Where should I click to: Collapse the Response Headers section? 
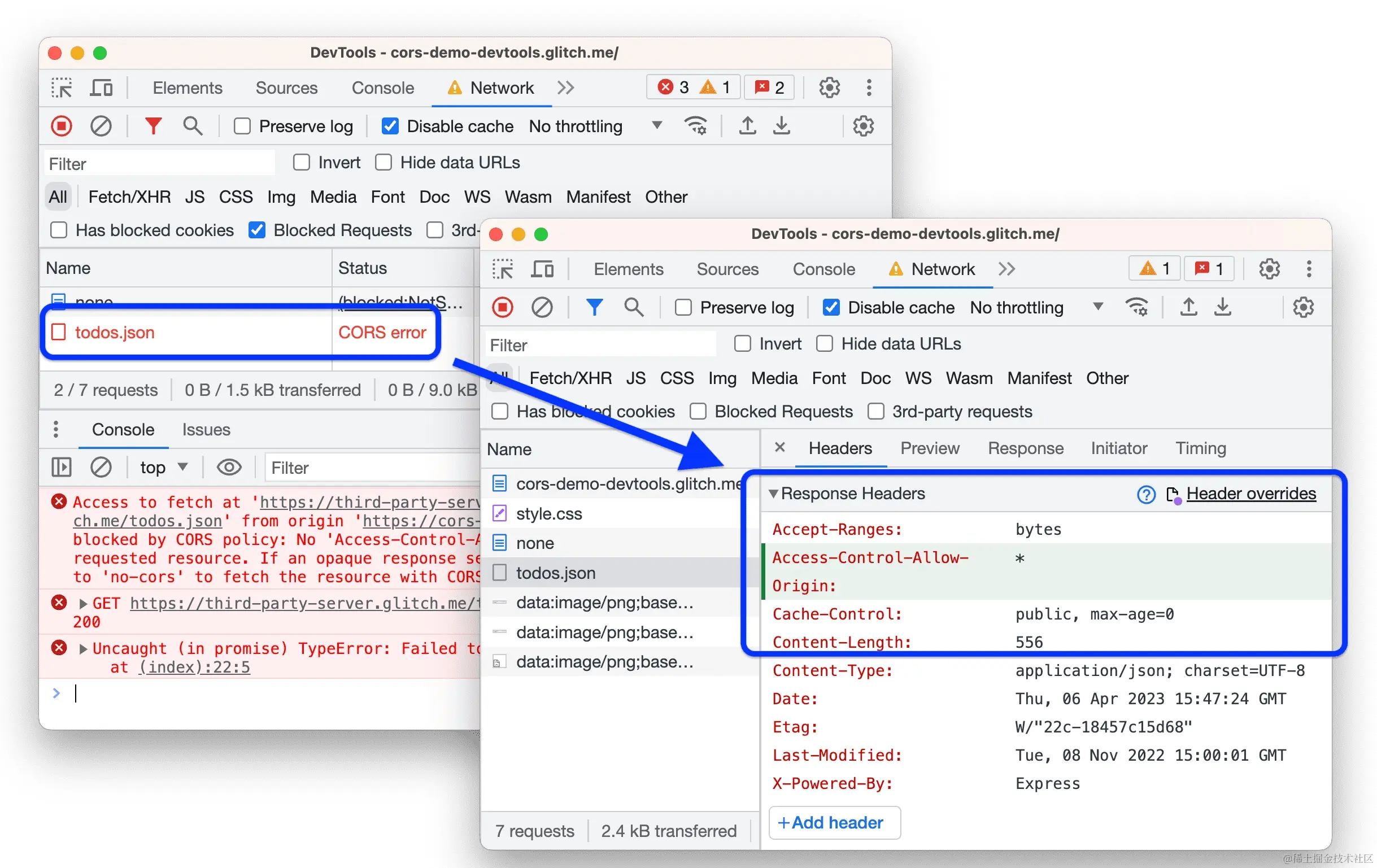[773, 494]
